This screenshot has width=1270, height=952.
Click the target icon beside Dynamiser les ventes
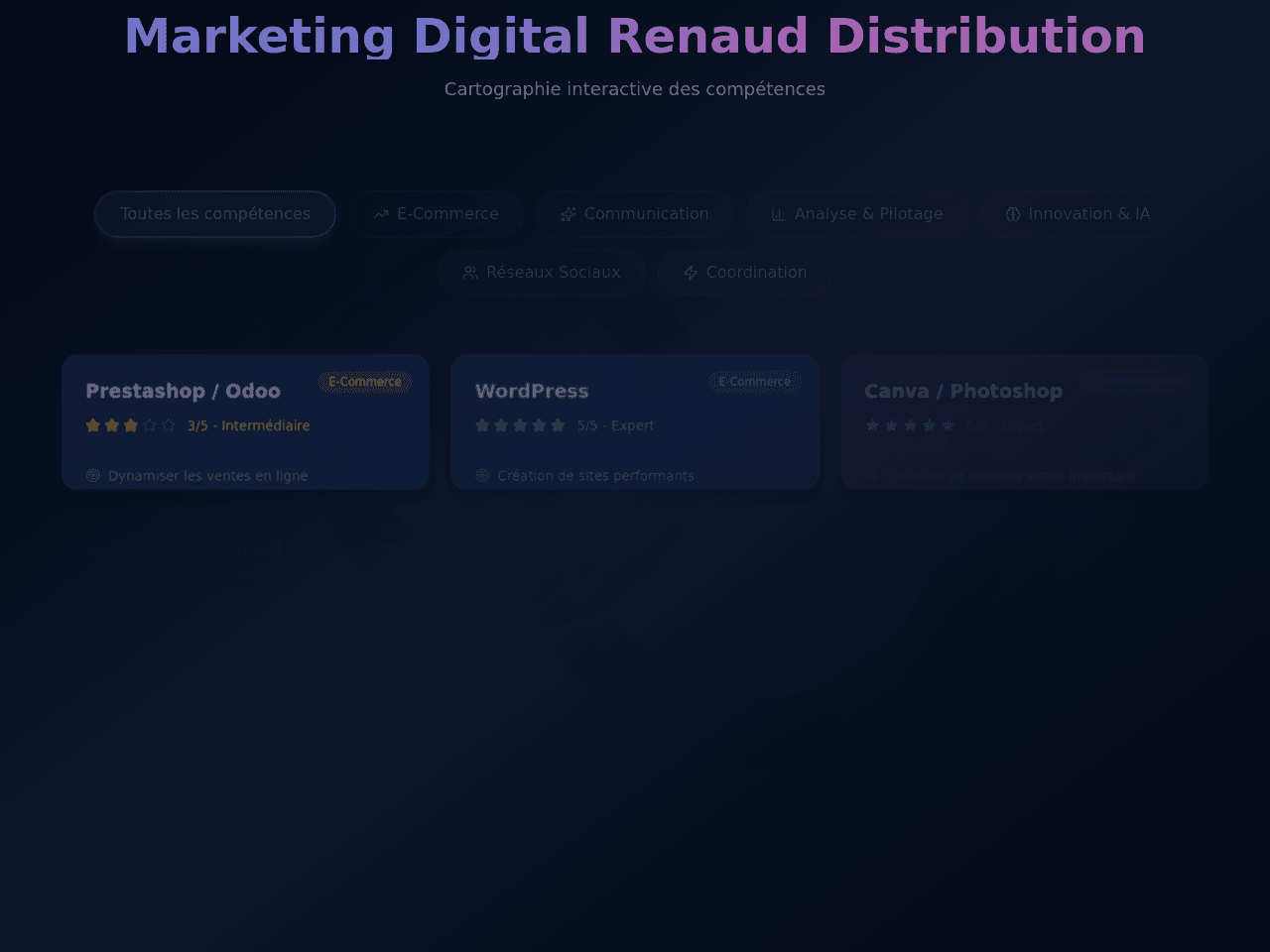tap(93, 476)
